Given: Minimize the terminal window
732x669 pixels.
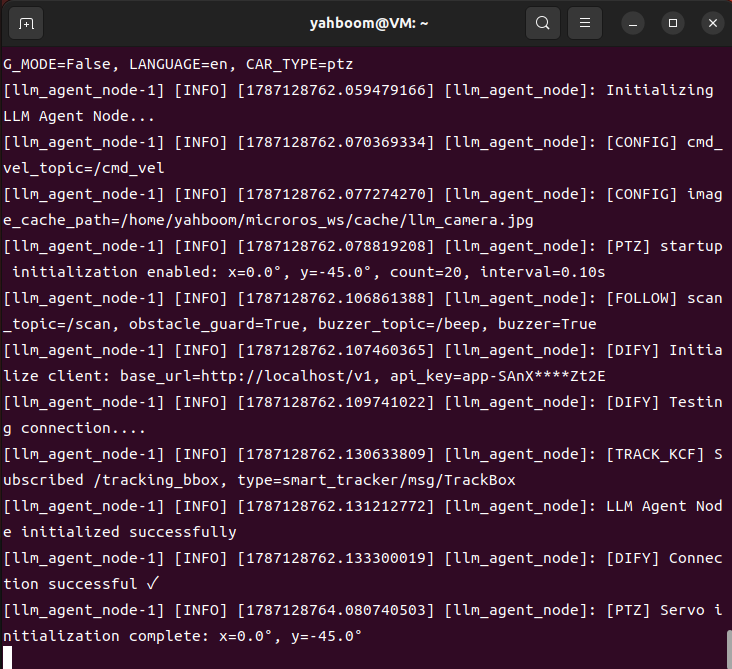Looking at the screenshot, I should click(x=633, y=23).
